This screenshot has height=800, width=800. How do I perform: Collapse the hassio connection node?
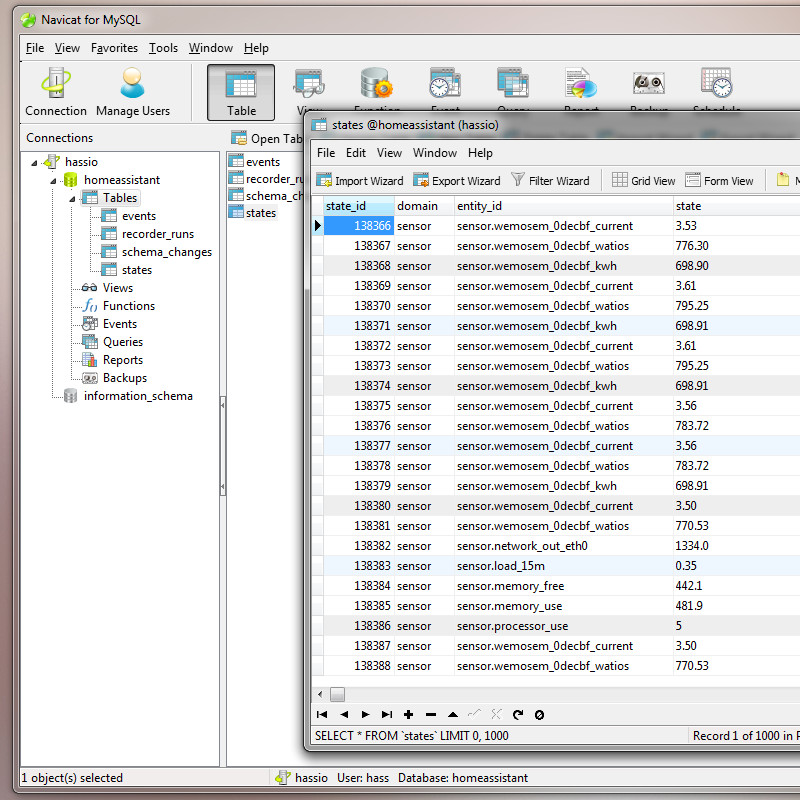34,163
